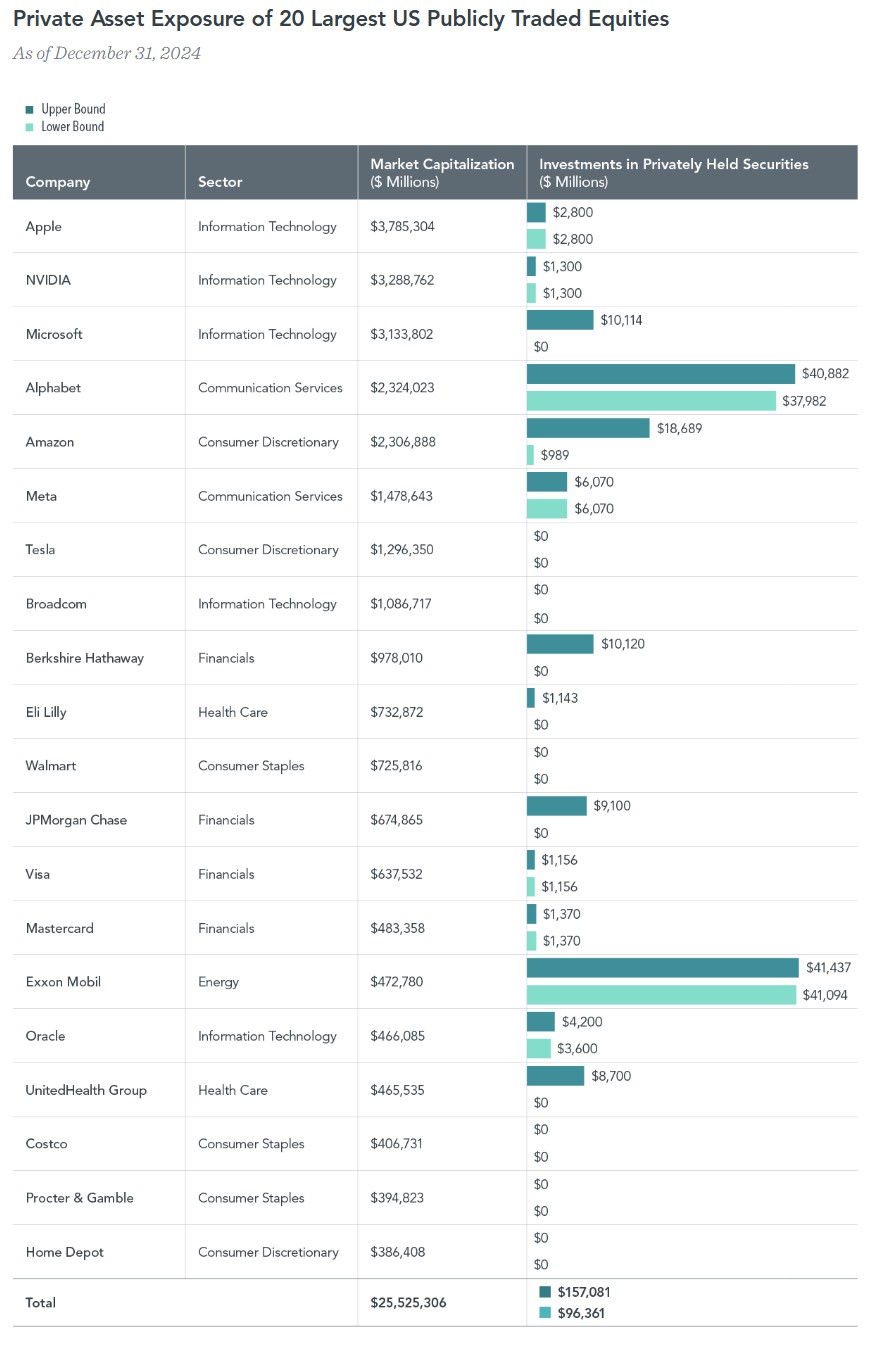Select the Company column header

coord(58,182)
